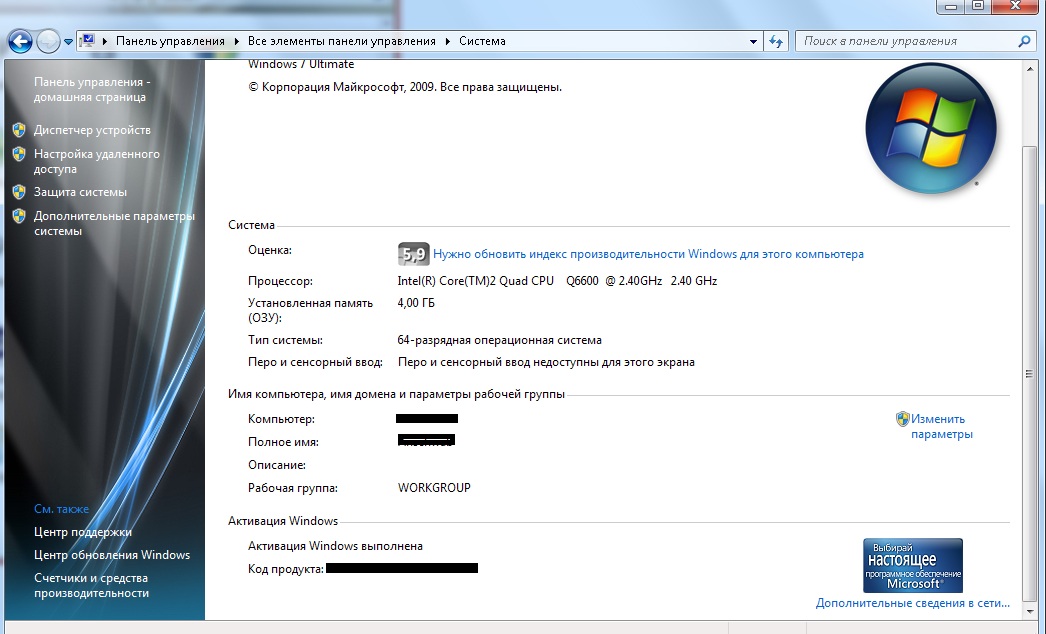Refresh the page with the refresh icon
The width and height of the screenshot is (1046, 634).
776,41
